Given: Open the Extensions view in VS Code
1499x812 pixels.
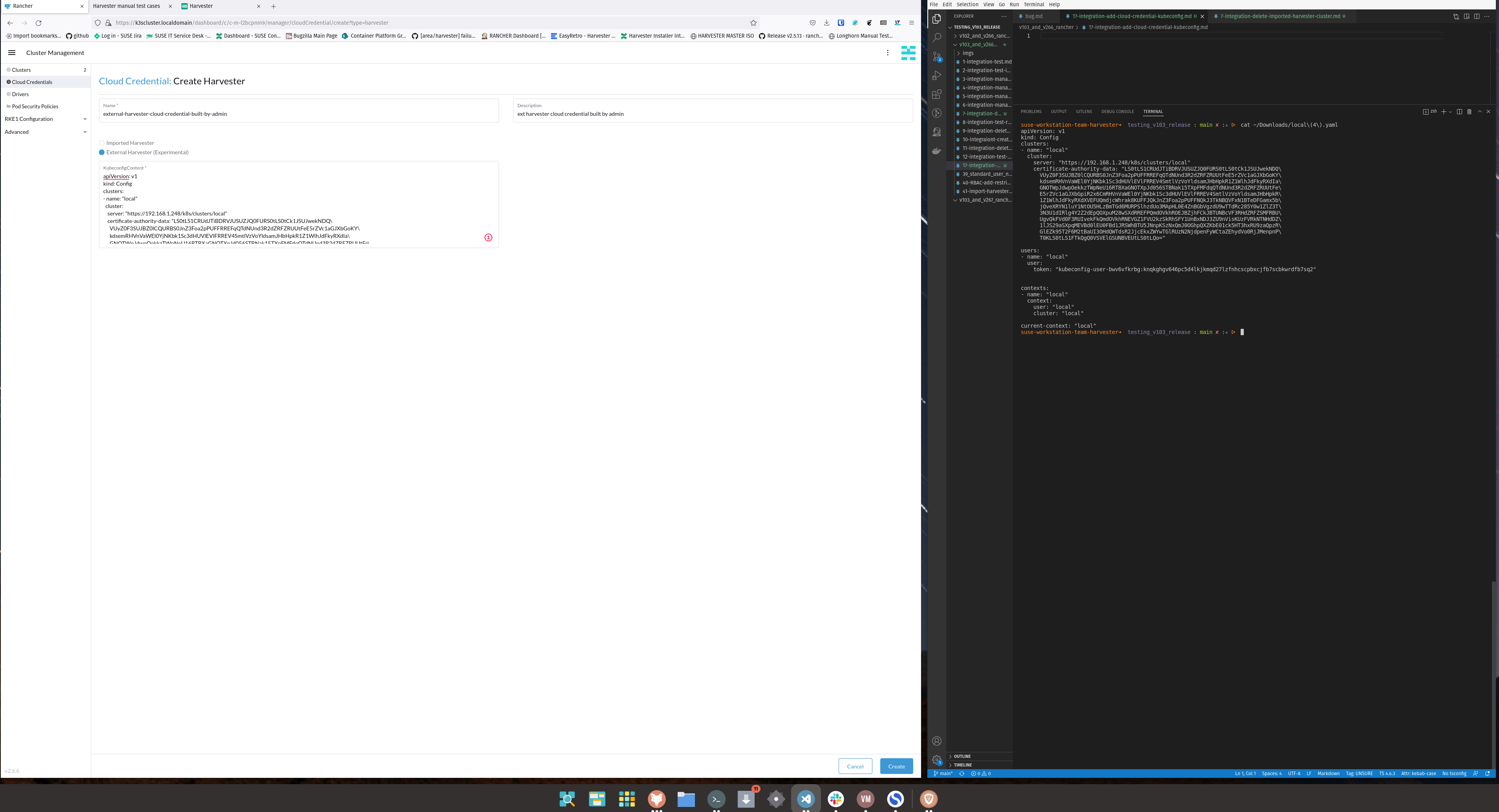Looking at the screenshot, I should click(x=937, y=94).
